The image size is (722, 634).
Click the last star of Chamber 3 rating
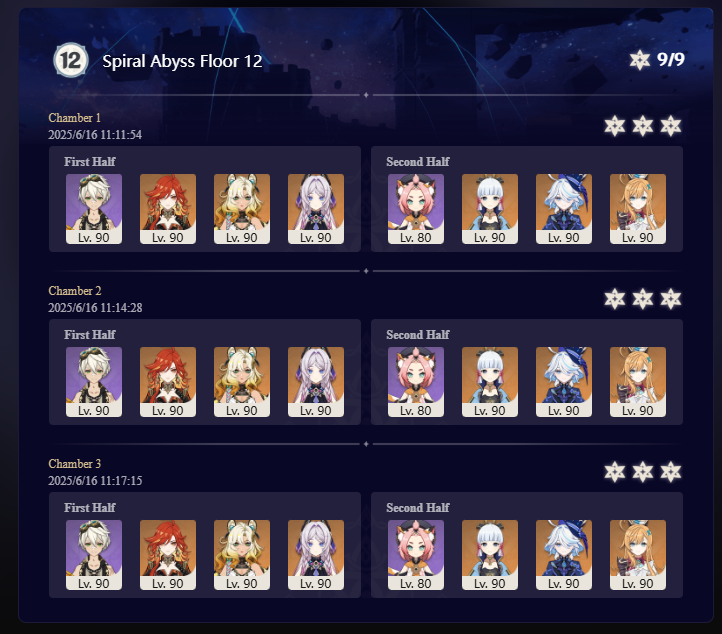(670, 472)
